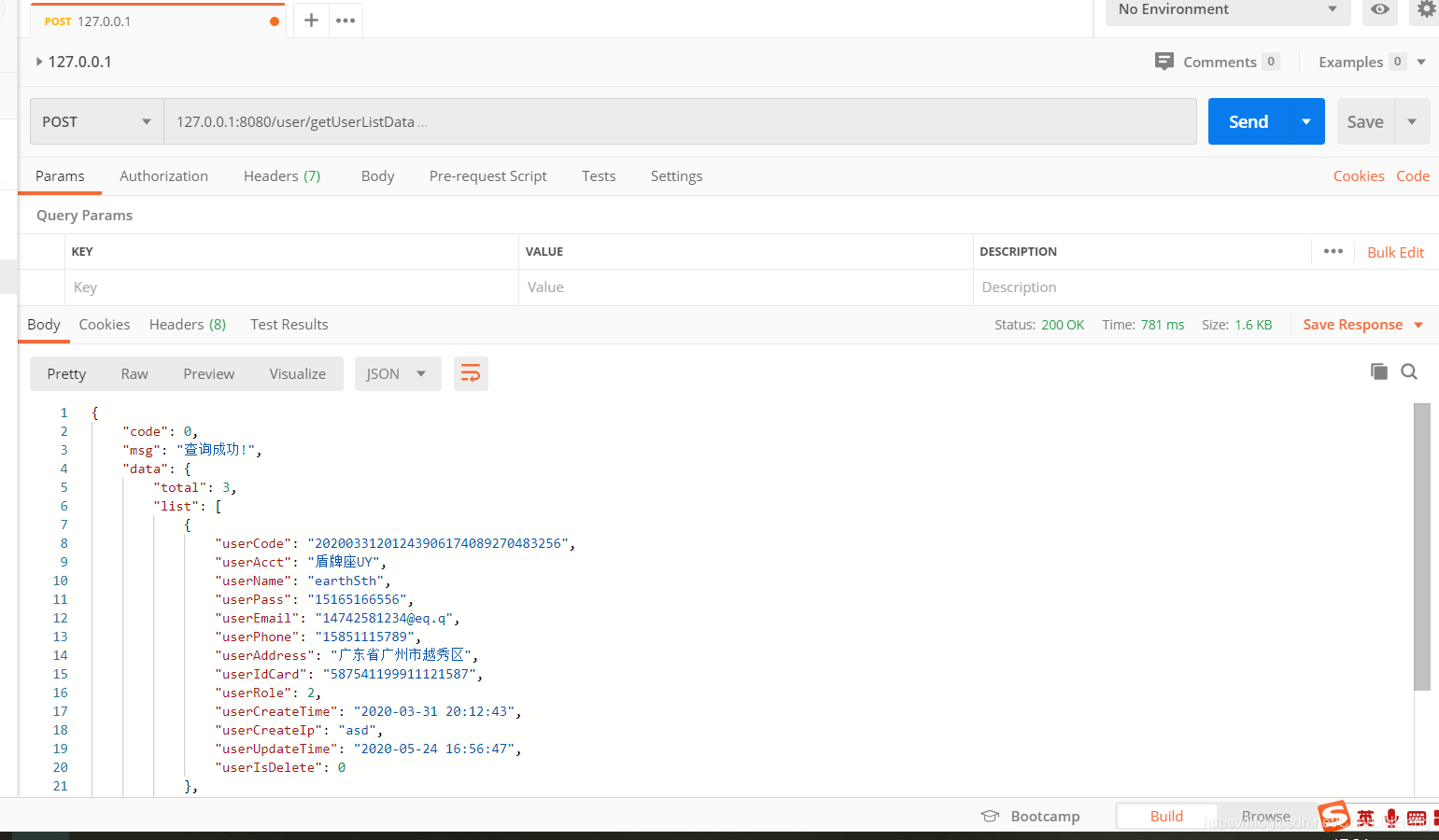
Task: Open the Tests tab
Action: pos(599,175)
